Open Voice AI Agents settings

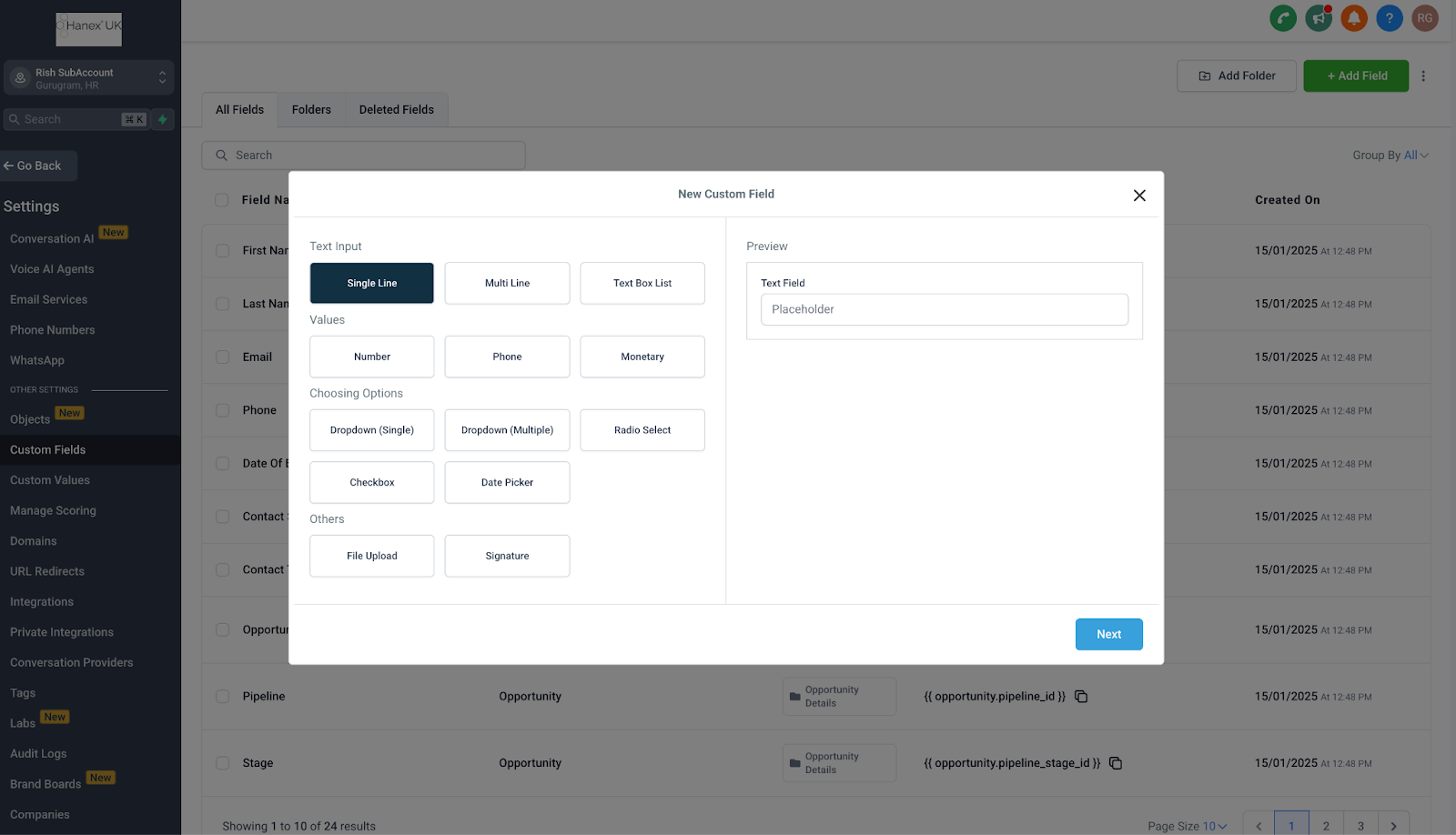pos(52,269)
